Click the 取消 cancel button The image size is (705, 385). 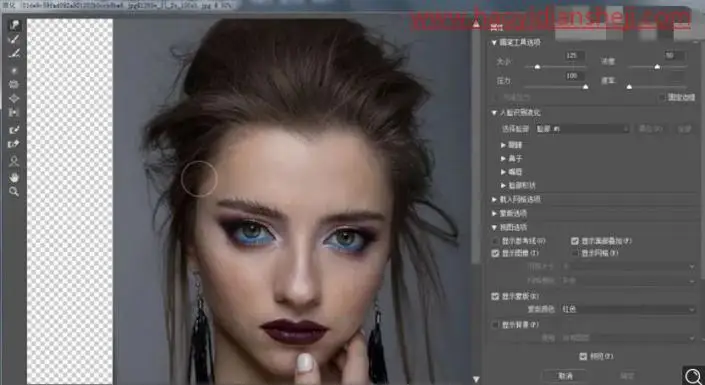(566, 376)
